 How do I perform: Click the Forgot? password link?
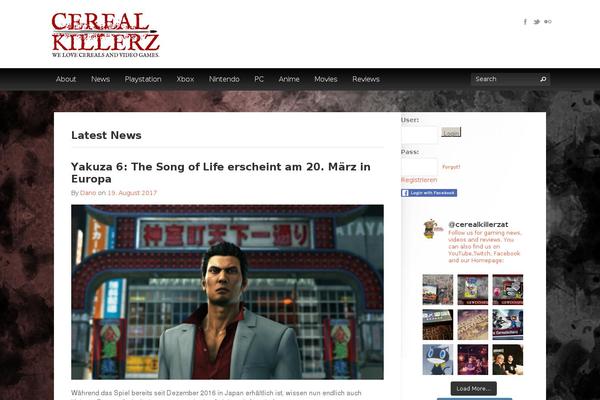(451, 167)
